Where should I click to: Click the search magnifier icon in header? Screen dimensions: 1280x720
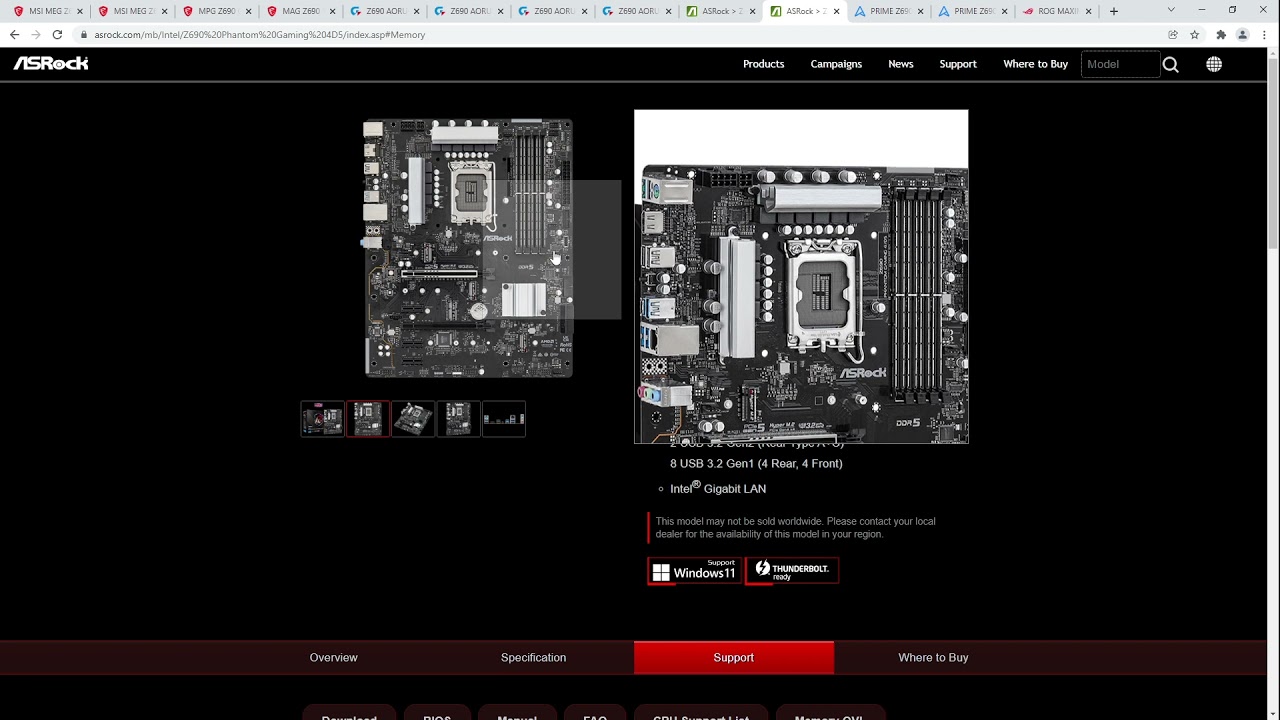(x=1170, y=64)
